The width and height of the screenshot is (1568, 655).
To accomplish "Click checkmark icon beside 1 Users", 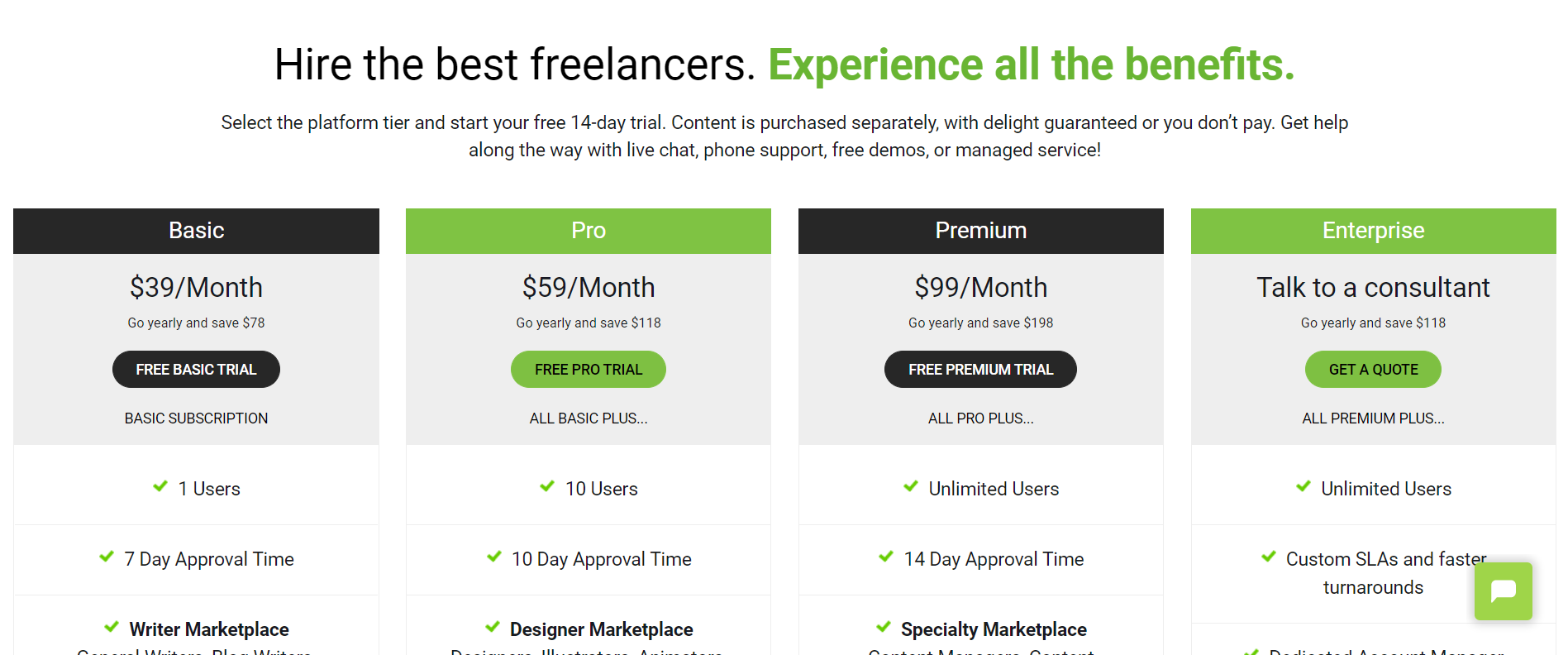I will [160, 486].
